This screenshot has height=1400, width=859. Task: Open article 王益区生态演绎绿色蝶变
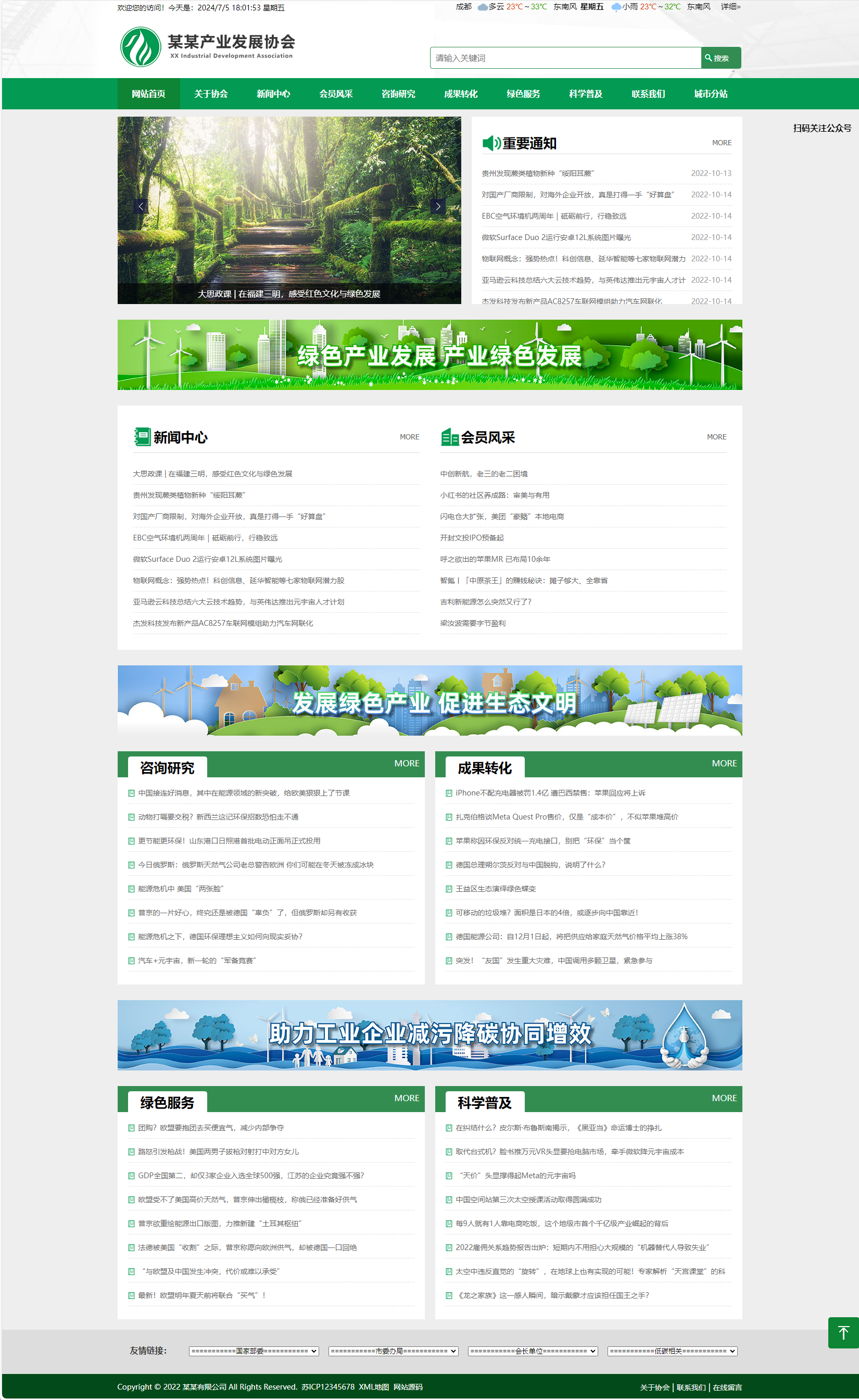496,889
